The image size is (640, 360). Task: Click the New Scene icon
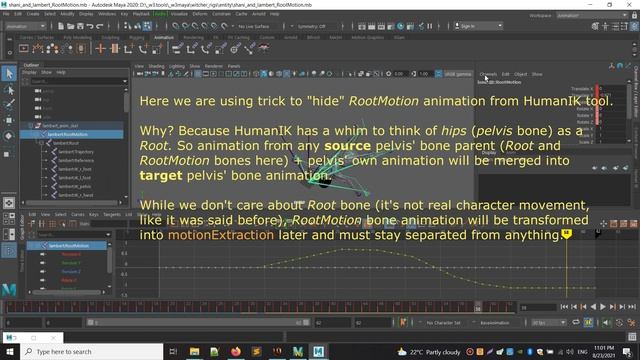(60, 26)
